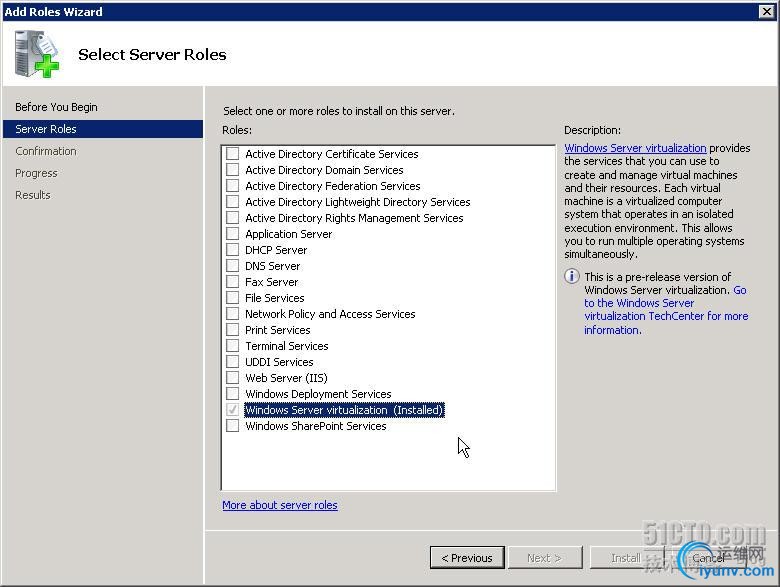The image size is (780, 587).
Task: Tick the Fax Server checkbox
Action: tap(232, 282)
